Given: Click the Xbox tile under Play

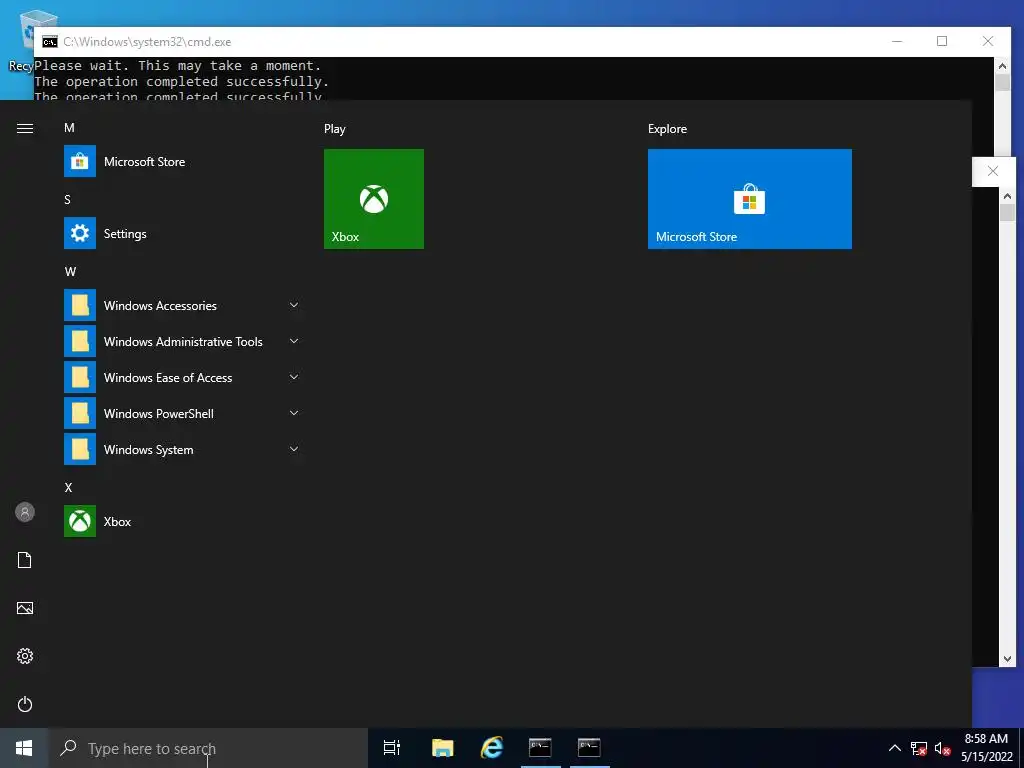Looking at the screenshot, I should click(x=374, y=199).
